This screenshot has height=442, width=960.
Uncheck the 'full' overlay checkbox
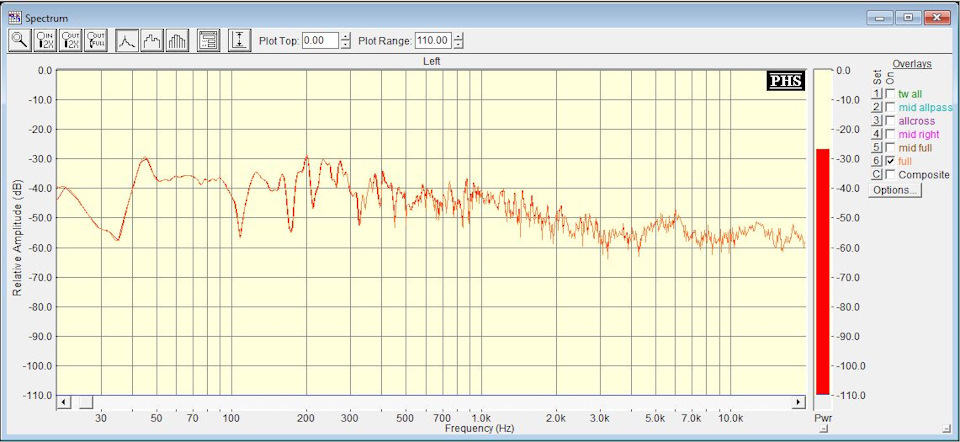tap(890, 161)
